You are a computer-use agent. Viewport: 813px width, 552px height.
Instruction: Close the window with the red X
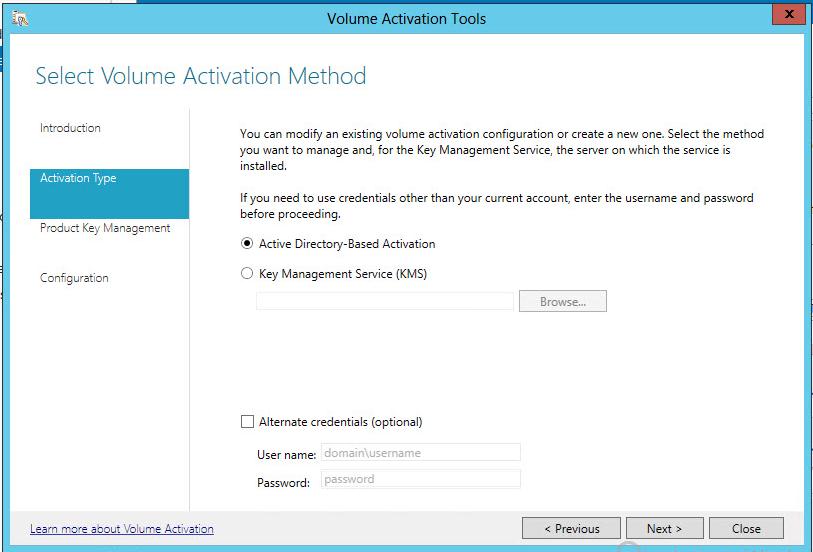click(789, 15)
